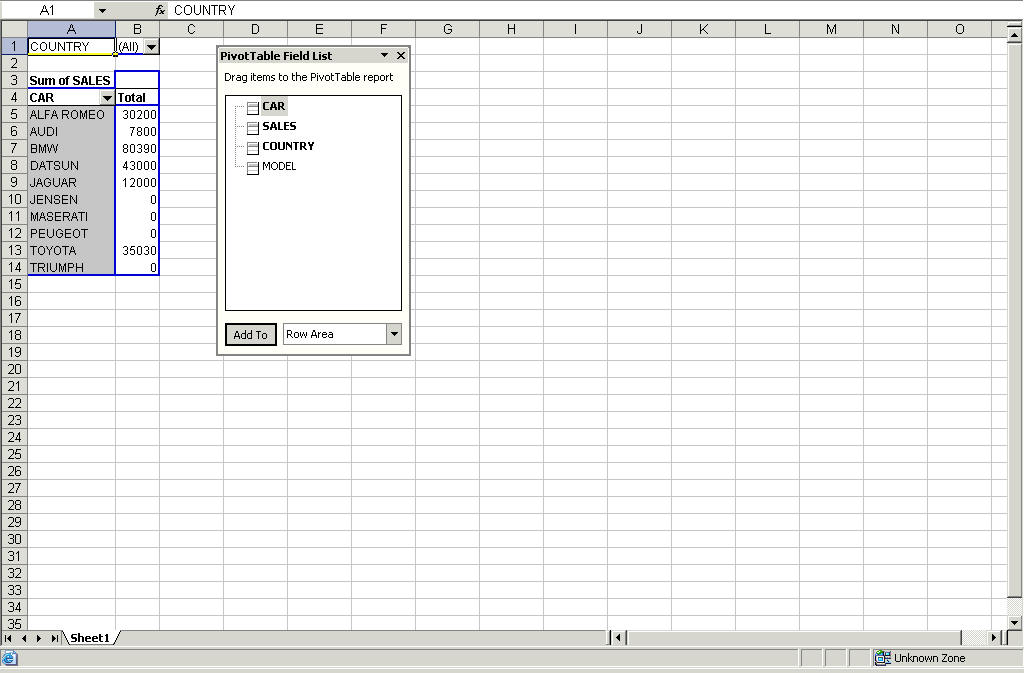Go to next sheet tab navigation arrow
The width and height of the screenshot is (1024, 673).
(x=39, y=638)
